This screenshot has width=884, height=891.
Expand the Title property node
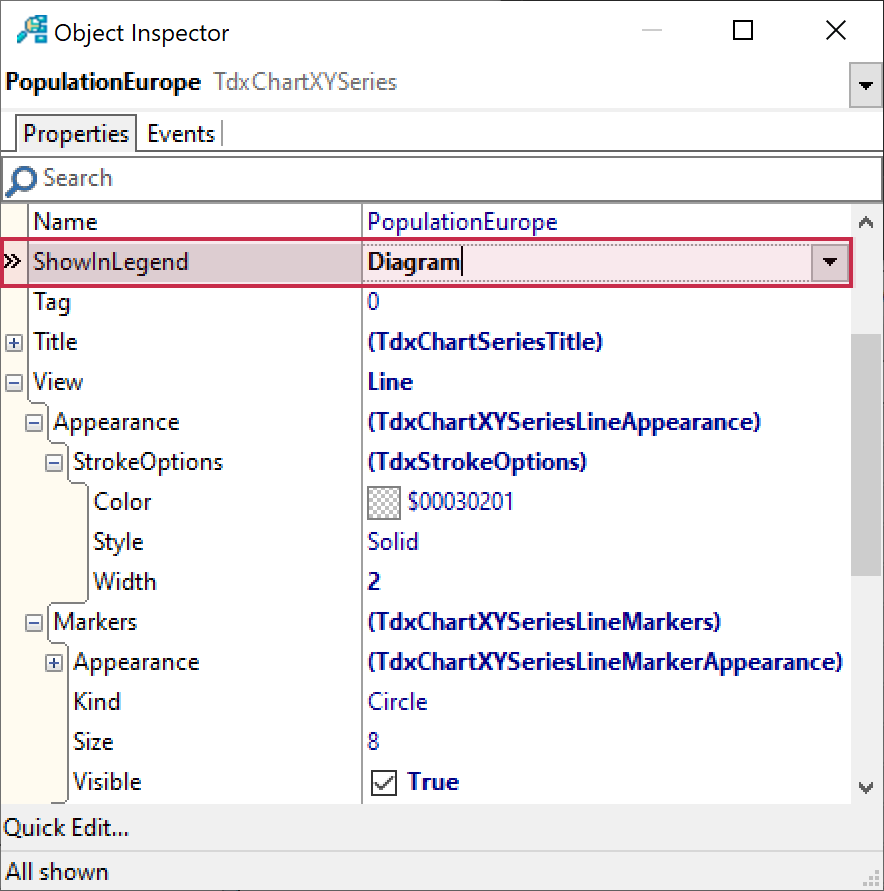(14, 342)
